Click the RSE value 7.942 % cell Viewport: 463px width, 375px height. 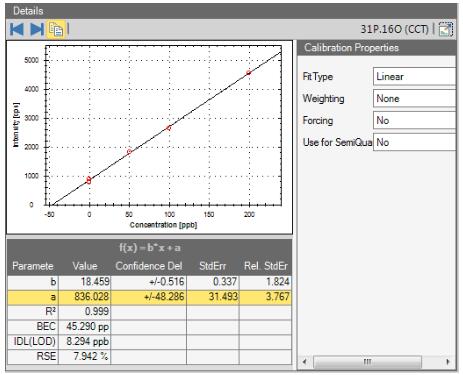[x=85, y=356]
